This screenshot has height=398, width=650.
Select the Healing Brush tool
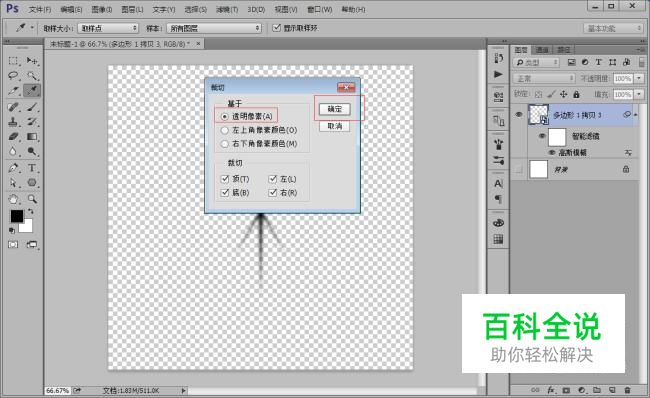[x=13, y=107]
